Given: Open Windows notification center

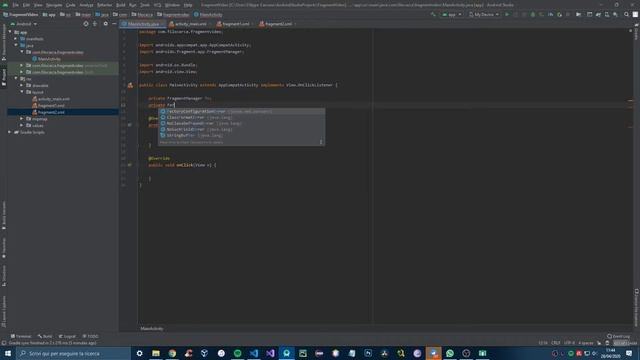Looking at the screenshot, I should [x=629, y=353].
